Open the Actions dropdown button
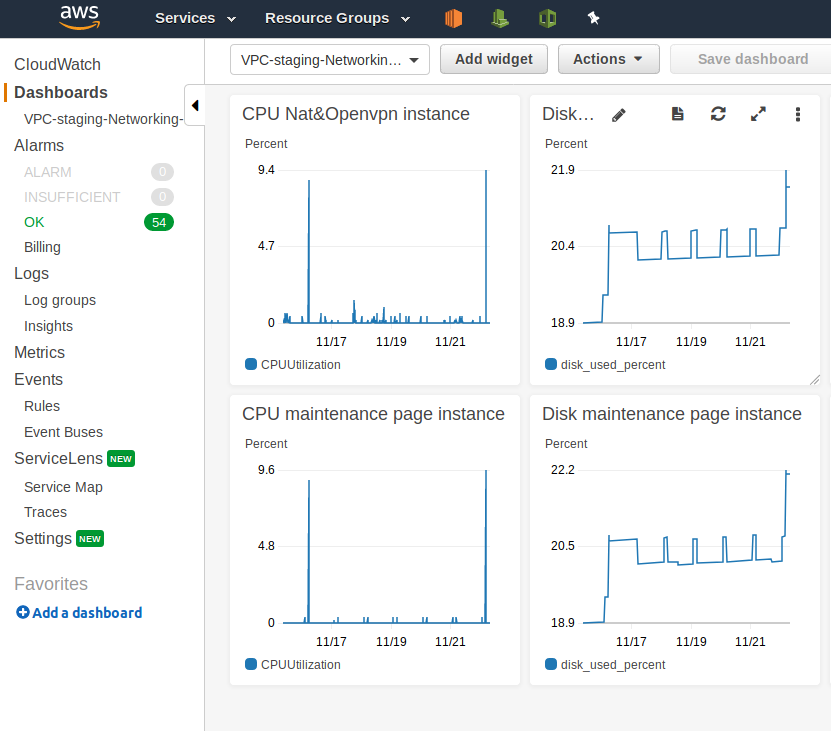Image resolution: width=831 pixels, height=731 pixels. pos(608,59)
